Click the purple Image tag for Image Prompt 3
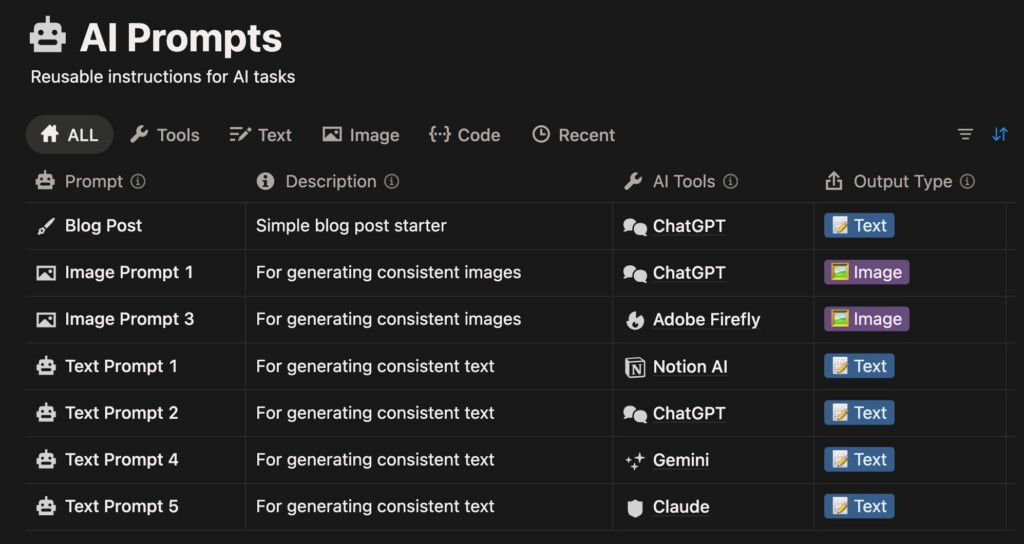Image resolution: width=1024 pixels, height=544 pixels. click(x=867, y=319)
